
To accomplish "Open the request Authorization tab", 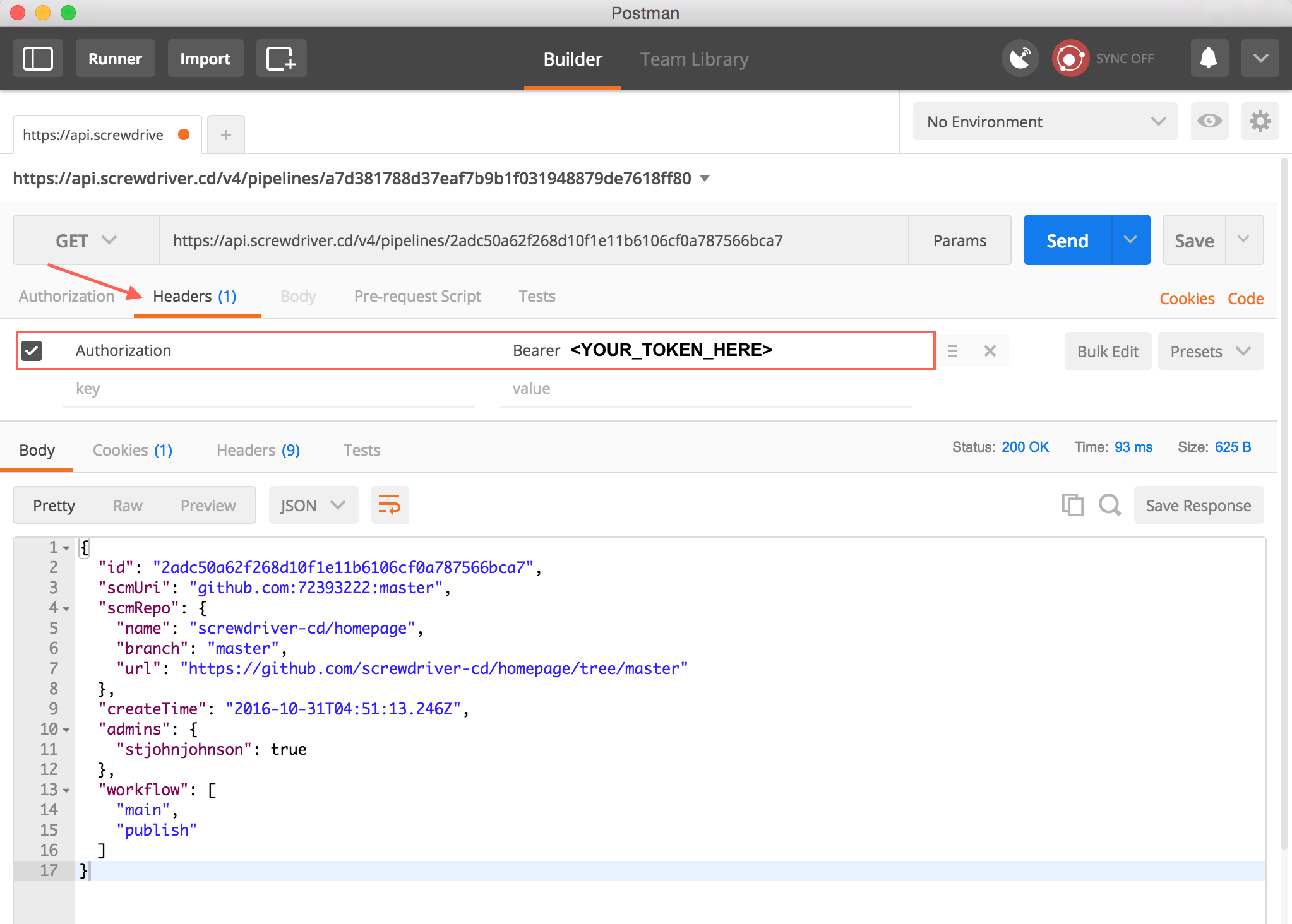I will click(66, 296).
